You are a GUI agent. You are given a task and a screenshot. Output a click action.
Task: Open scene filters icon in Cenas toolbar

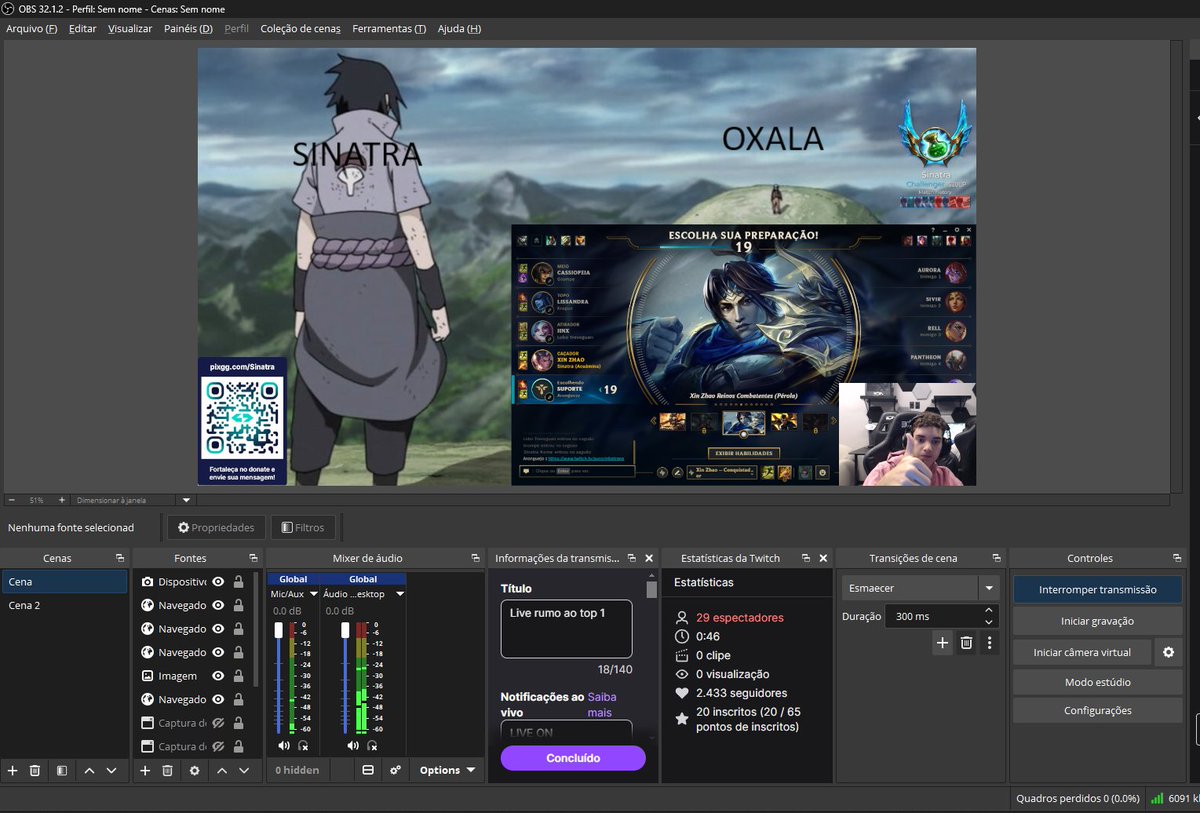tap(61, 770)
